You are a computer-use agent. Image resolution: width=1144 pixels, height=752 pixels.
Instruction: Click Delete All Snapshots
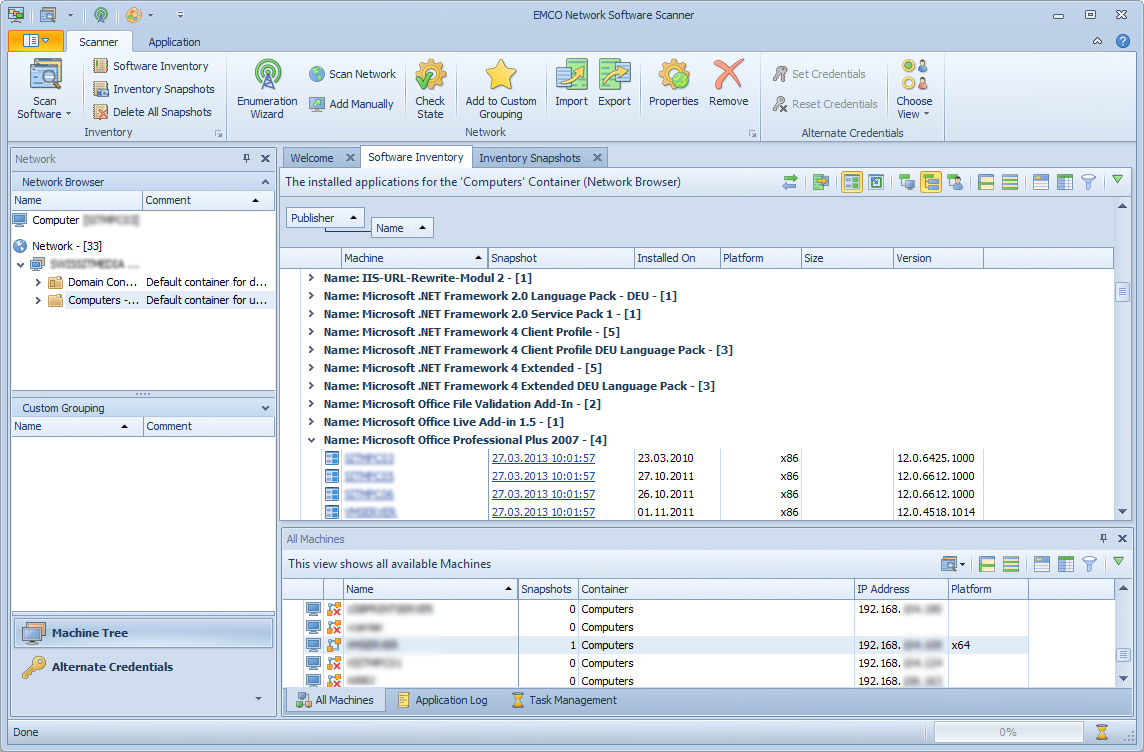click(152, 112)
